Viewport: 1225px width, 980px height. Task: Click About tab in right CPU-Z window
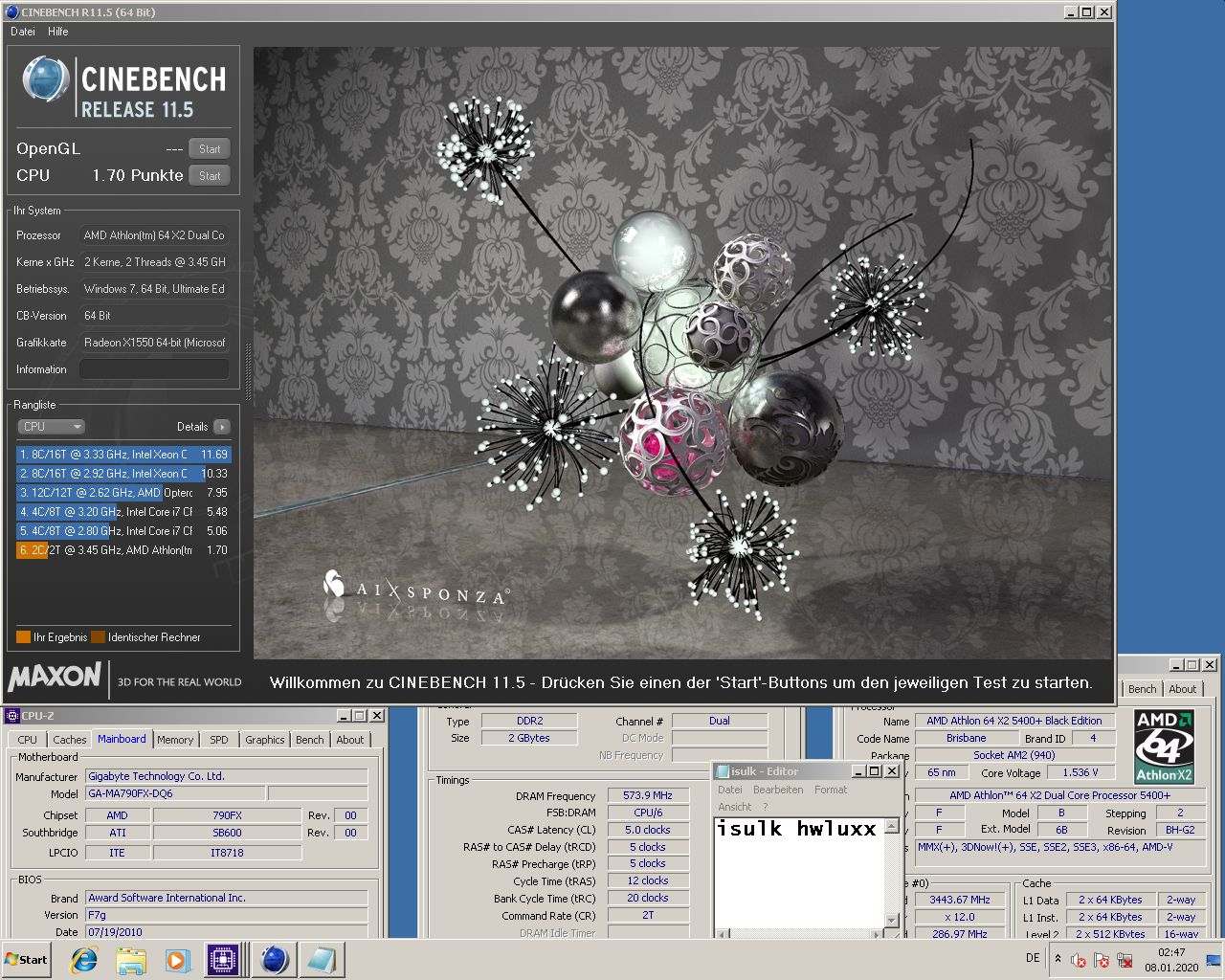tap(1182, 689)
